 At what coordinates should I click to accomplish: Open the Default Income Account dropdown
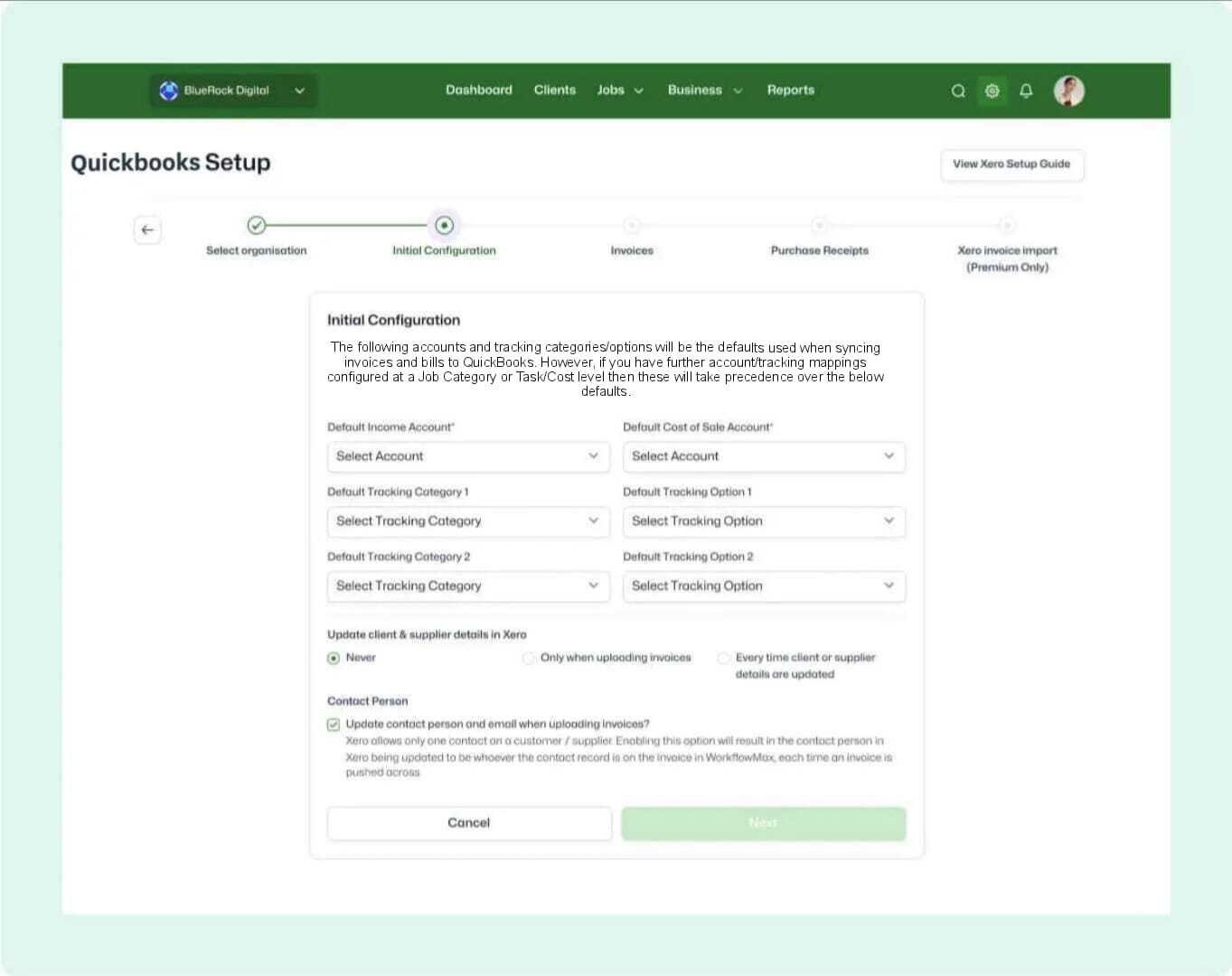coord(468,456)
